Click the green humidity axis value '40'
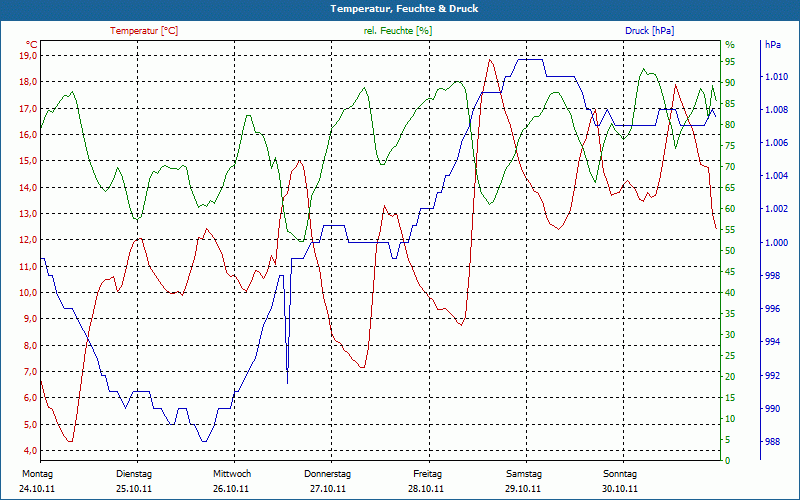Screen dimensions: 800x500 click(x=730, y=292)
